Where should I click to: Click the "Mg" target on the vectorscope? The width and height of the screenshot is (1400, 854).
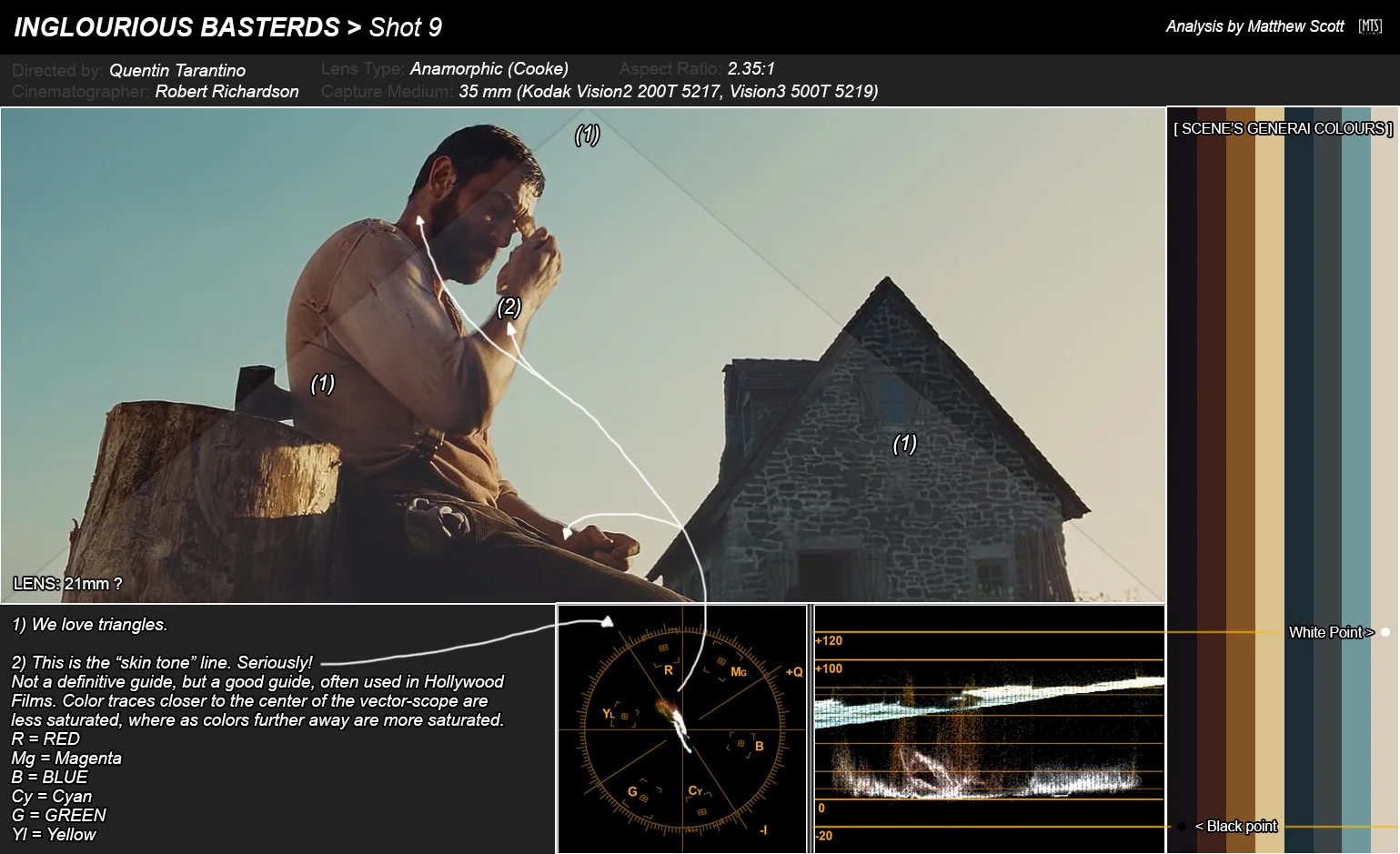(x=739, y=672)
